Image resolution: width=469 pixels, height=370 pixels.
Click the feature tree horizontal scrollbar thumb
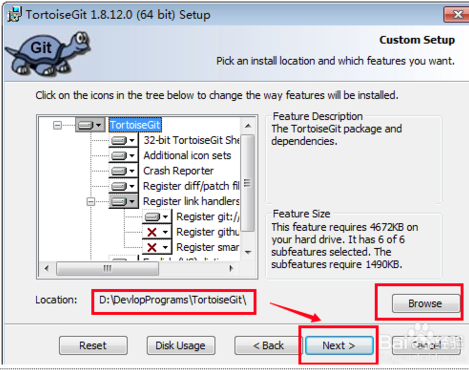tap(107, 268)
